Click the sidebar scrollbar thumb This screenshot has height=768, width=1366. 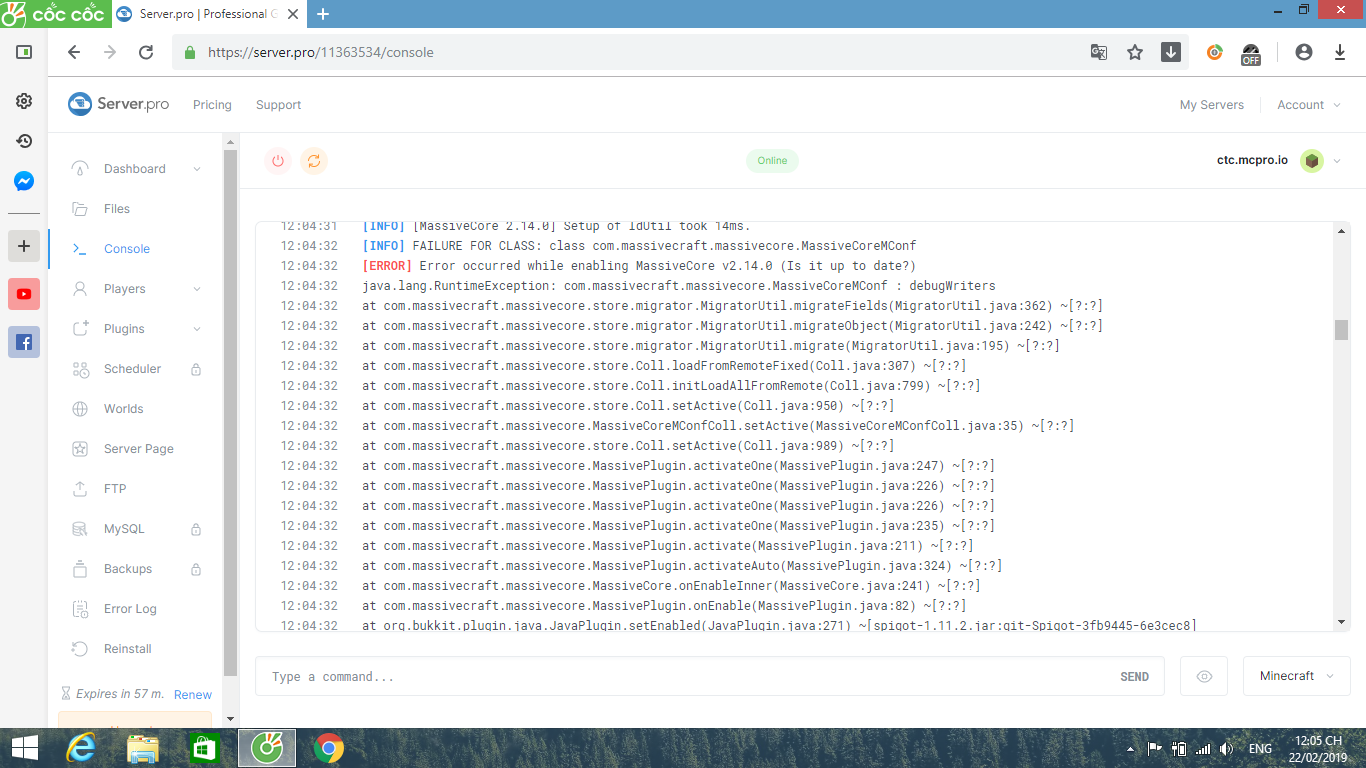pos(230,412)
